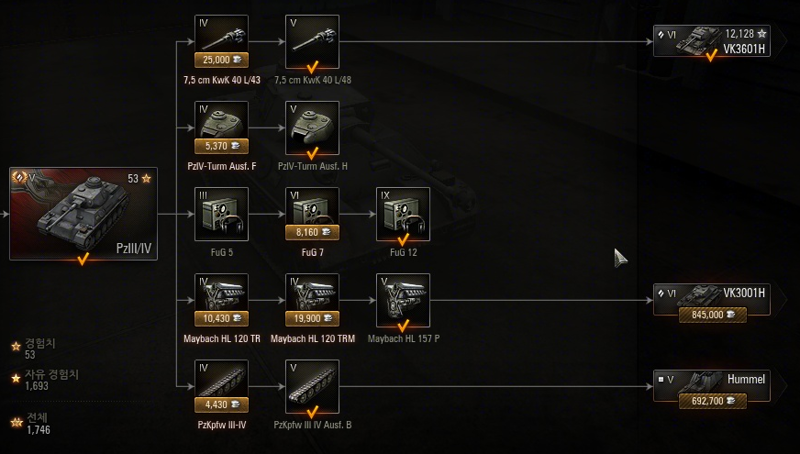Open the VK3601H tank node
Image resolution: width=800 pixels, height=454 pixels.
712,41
